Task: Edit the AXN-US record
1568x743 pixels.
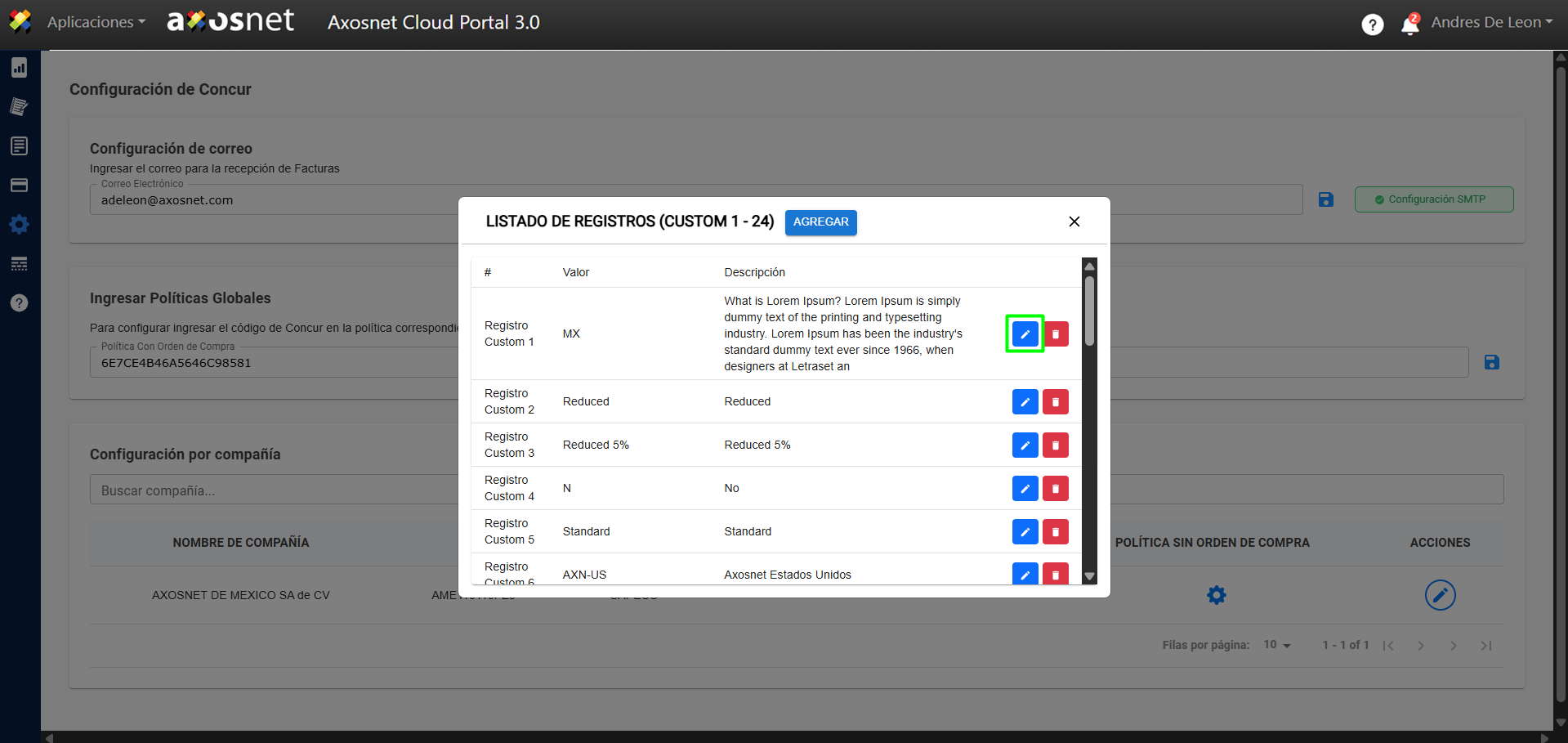Action: tap(1025, 574)
